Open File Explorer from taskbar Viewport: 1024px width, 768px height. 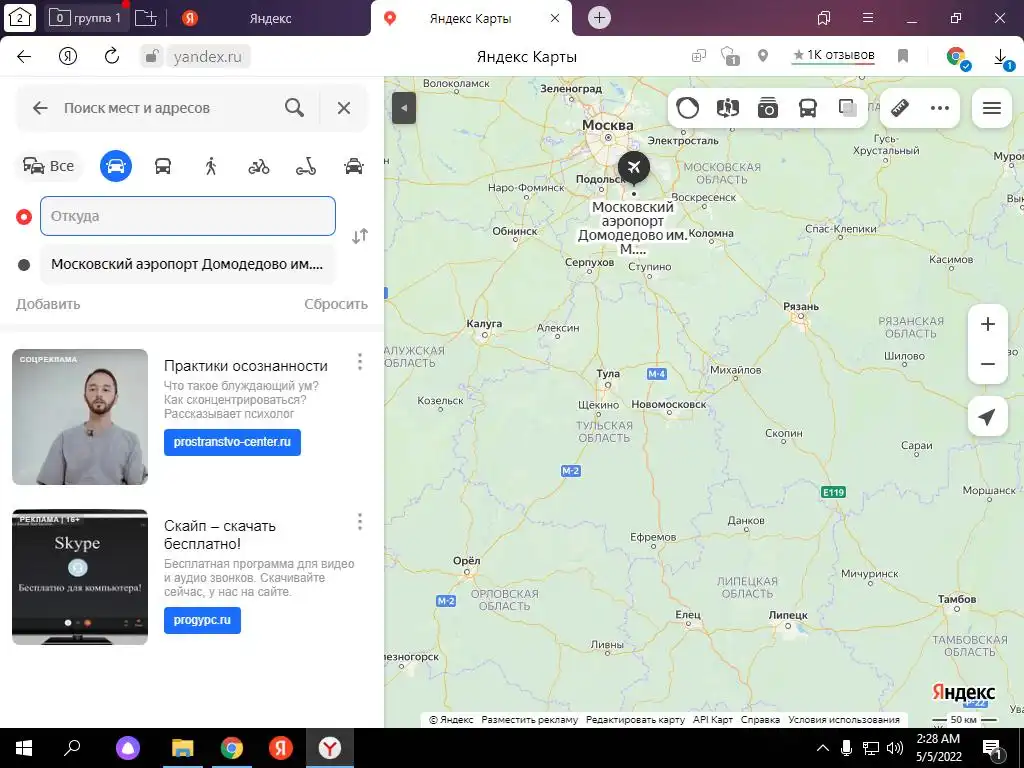coord(183,748)
